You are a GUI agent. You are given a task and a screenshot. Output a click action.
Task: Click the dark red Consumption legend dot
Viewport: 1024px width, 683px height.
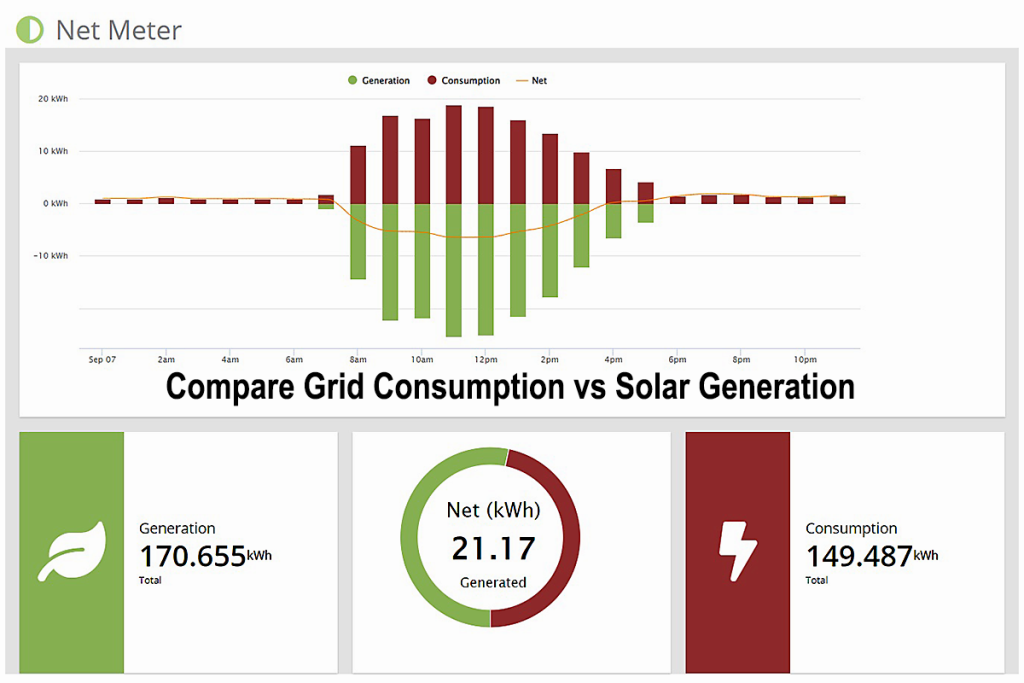[x=432, y=81]
